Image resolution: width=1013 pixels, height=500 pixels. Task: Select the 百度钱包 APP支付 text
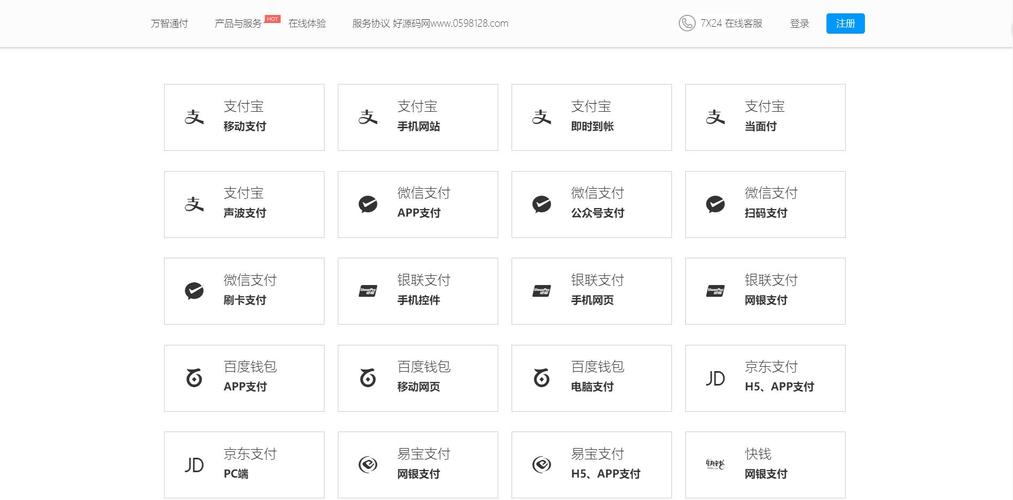point(250,377)
